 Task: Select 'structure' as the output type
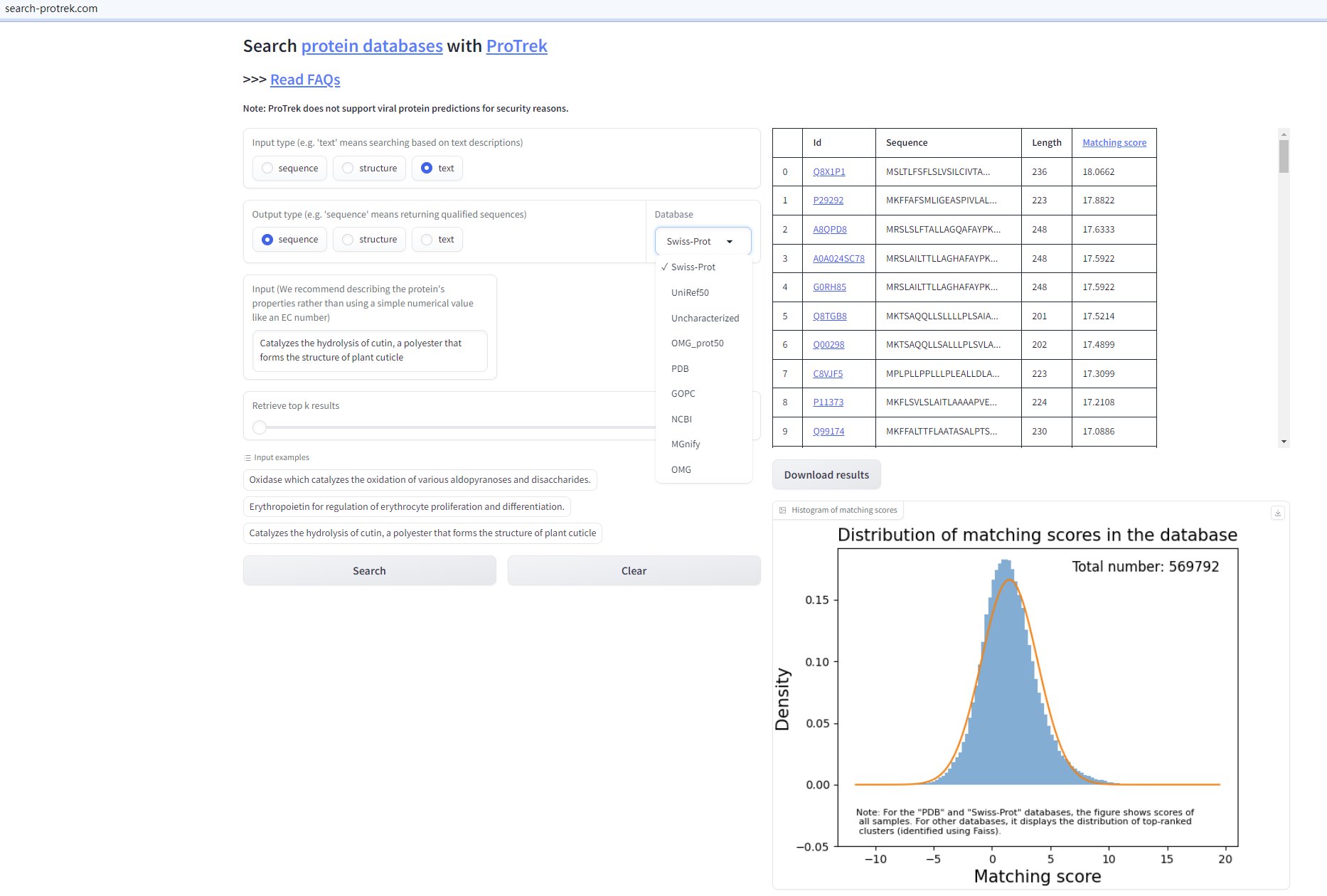[348, 240]
